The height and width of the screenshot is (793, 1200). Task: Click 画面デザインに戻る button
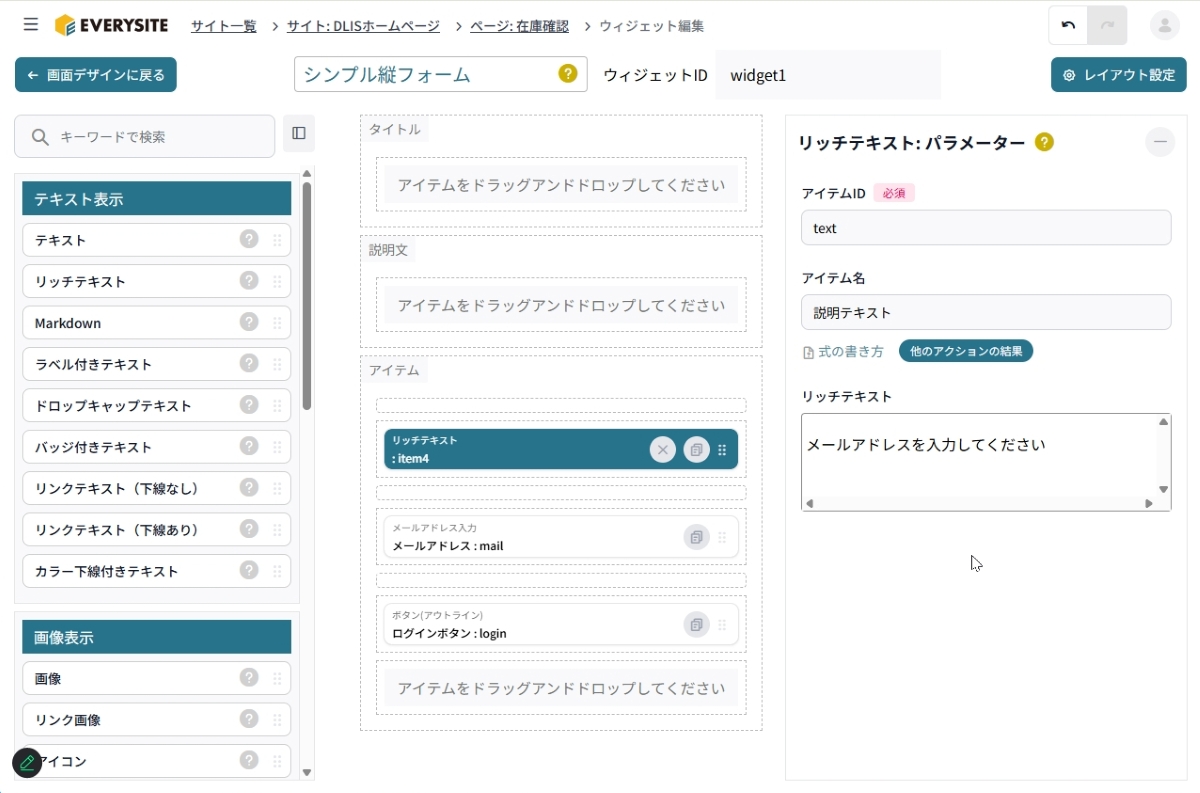(96, 75)
